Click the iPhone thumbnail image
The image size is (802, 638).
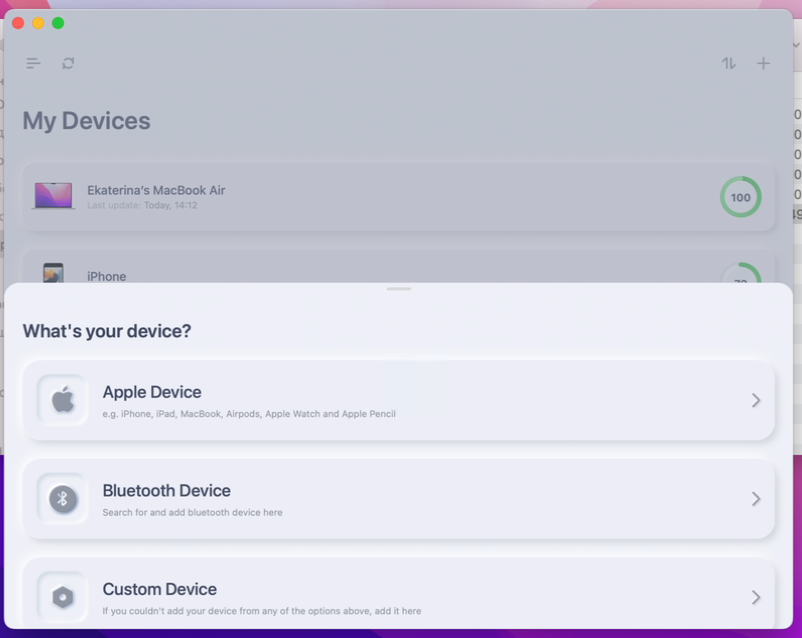[x=53, y=273]
